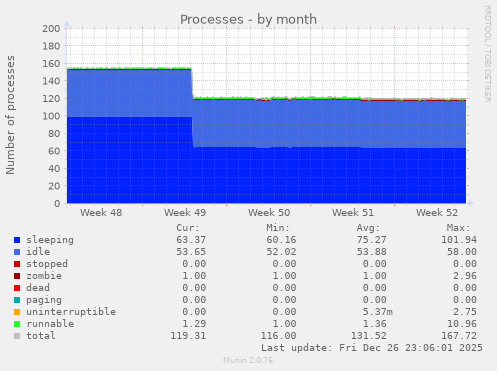497x371 pixels.
Task: Click the 'Week 48' axis label
Action: [101, 213]
